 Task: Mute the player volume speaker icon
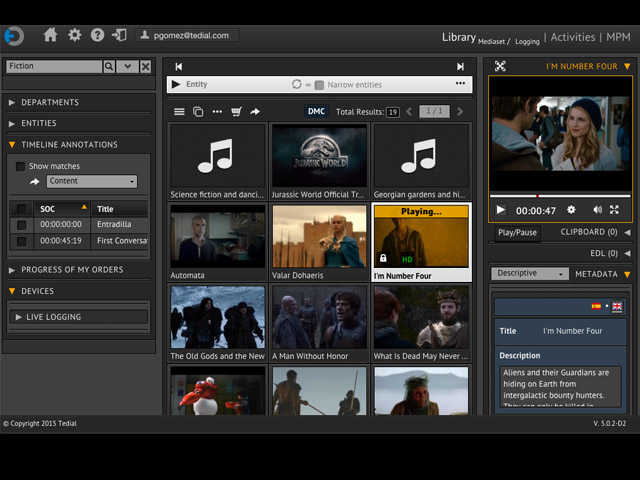597,210
